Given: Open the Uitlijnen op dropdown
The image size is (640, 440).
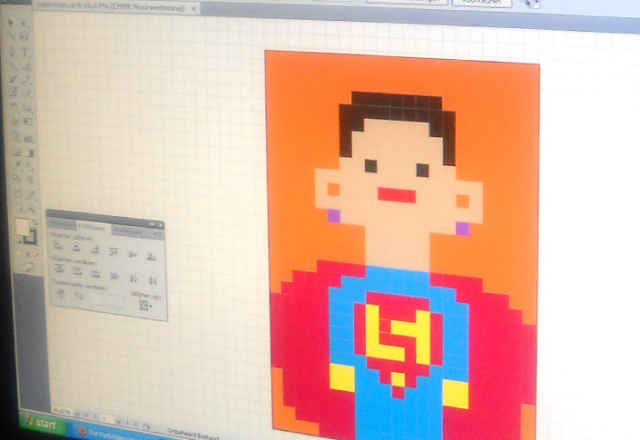Looking at the screenshot, I should coord(144,305).
